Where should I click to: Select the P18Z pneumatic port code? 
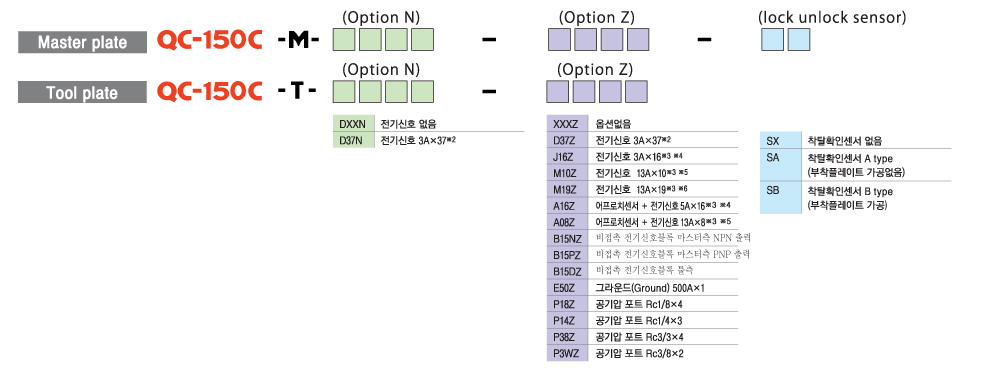pyautogui.click(x=567, y=304)
